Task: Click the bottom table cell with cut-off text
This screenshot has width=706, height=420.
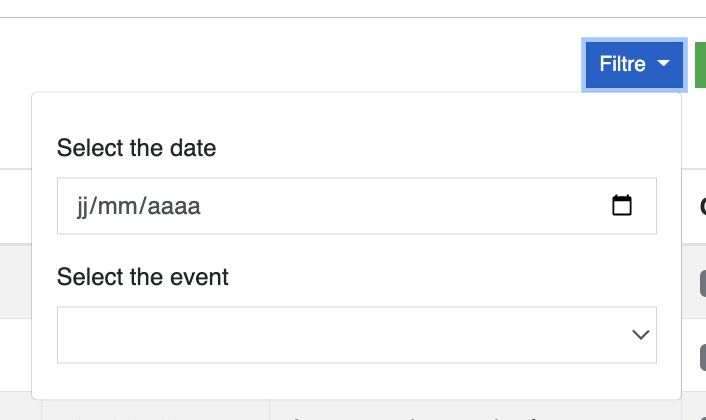Action: point(475,411)
